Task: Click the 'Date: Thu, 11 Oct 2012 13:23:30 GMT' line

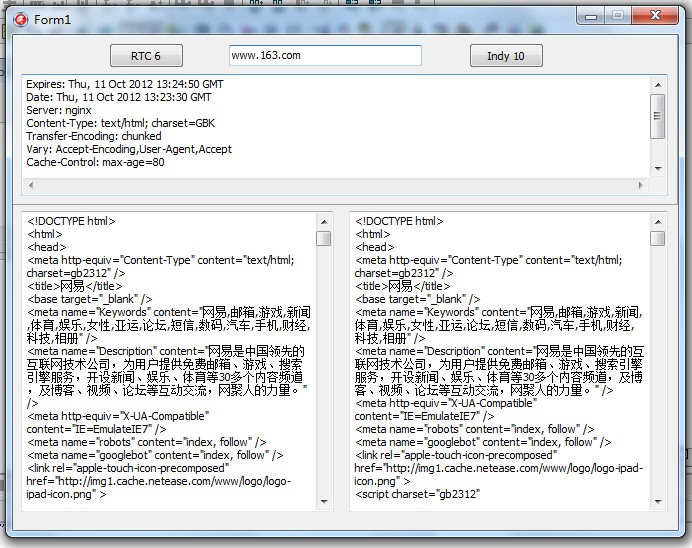Action: 119,97
